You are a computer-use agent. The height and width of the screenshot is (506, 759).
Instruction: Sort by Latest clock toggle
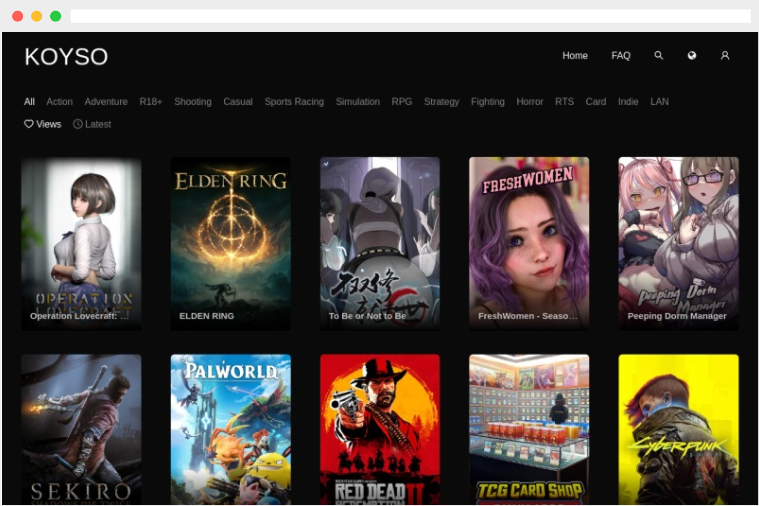click(x=92, y=124)
